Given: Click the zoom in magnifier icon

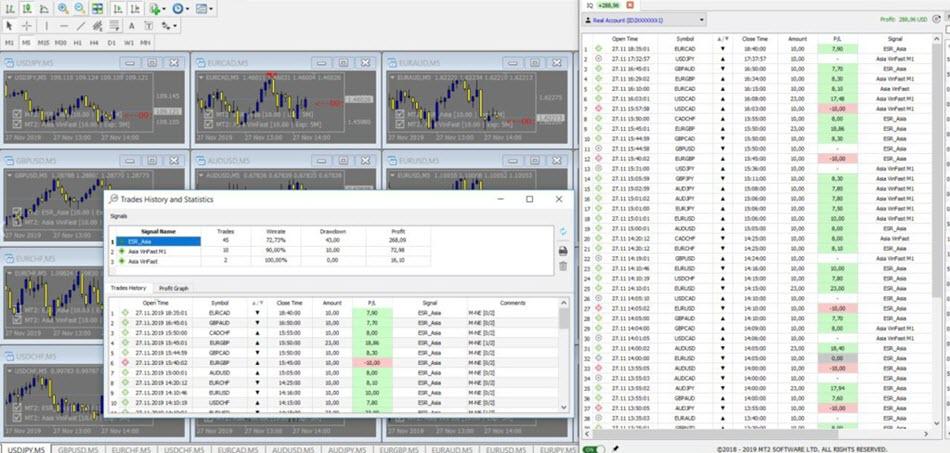Looking at the screenshot, I should click(x=63, y=8).
